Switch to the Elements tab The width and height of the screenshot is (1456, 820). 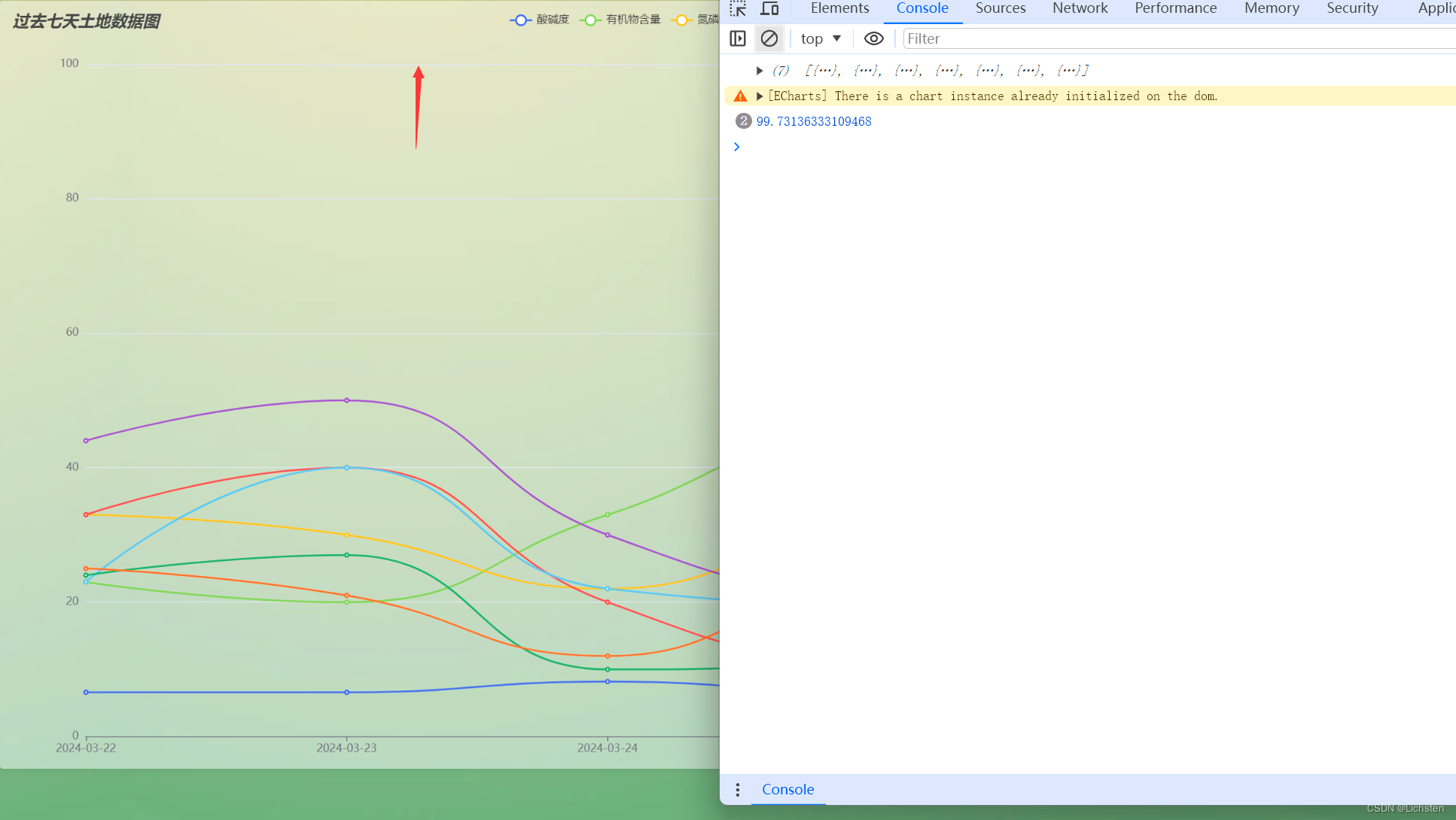tap(839, 8)
